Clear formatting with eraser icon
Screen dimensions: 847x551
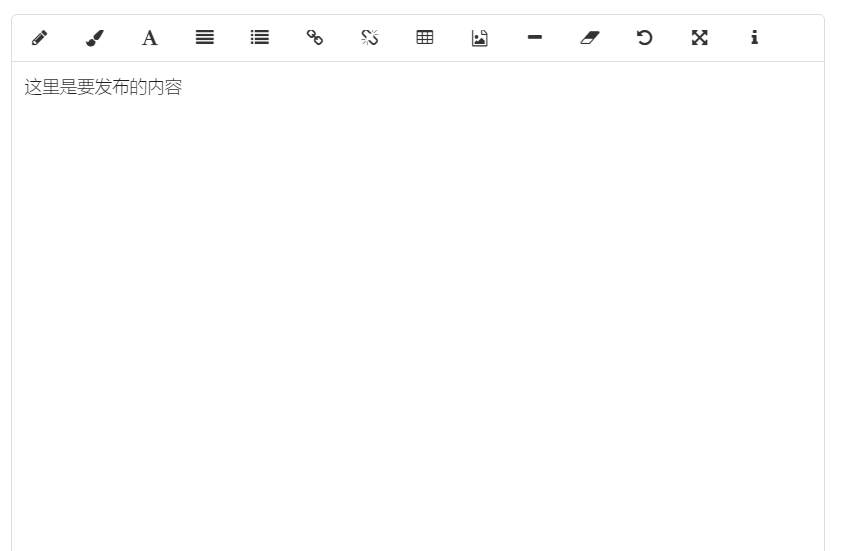pyautogui.click(x=590, y=38)
